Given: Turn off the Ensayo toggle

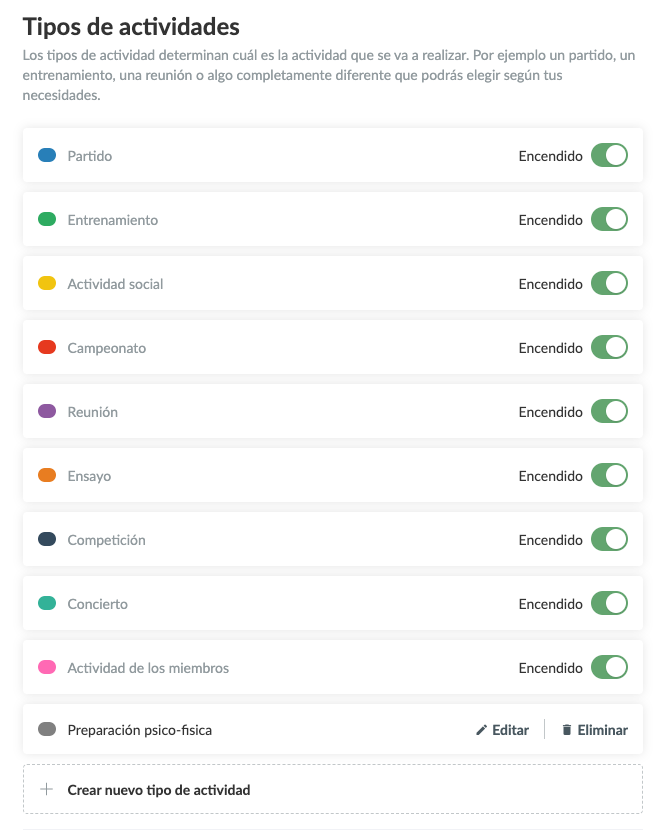Looking at the screenshot, I should point(609,475).
